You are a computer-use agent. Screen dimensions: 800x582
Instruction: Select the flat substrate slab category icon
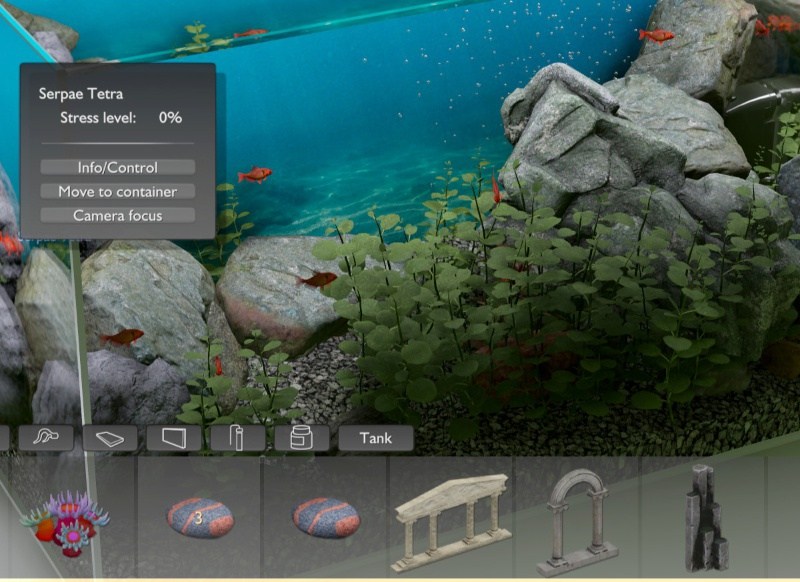(110, 438)
